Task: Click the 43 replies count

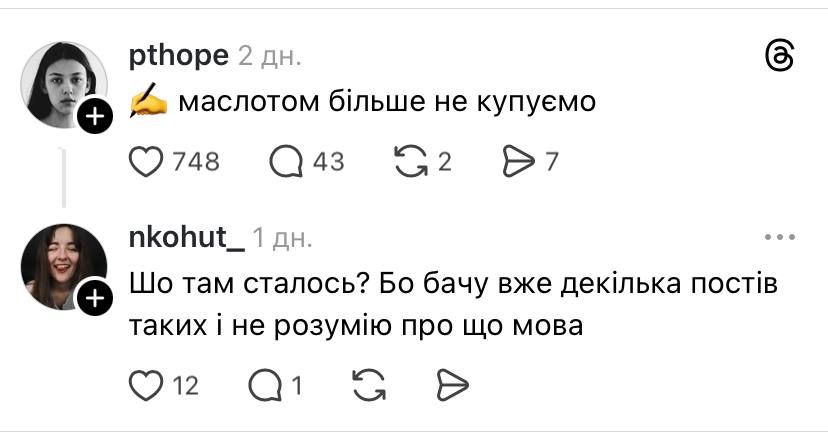Action: click(328, 161)
